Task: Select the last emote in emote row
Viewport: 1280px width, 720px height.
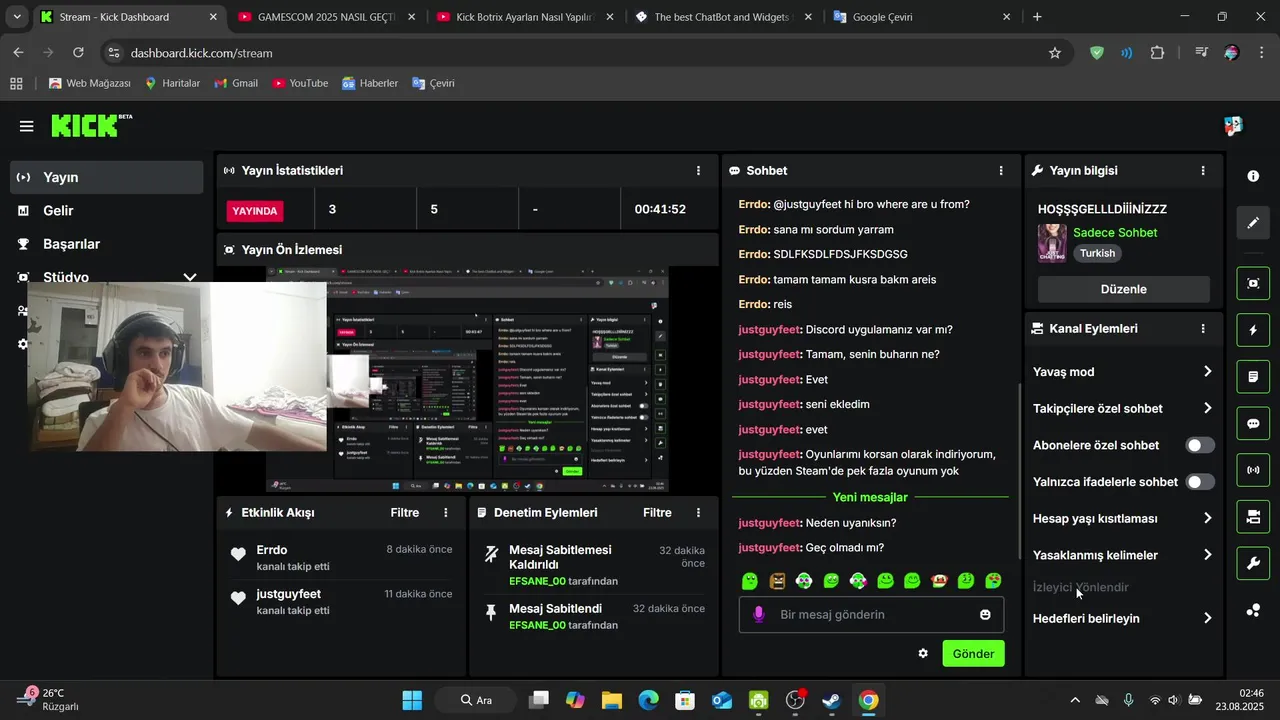Action: point(993,581)
